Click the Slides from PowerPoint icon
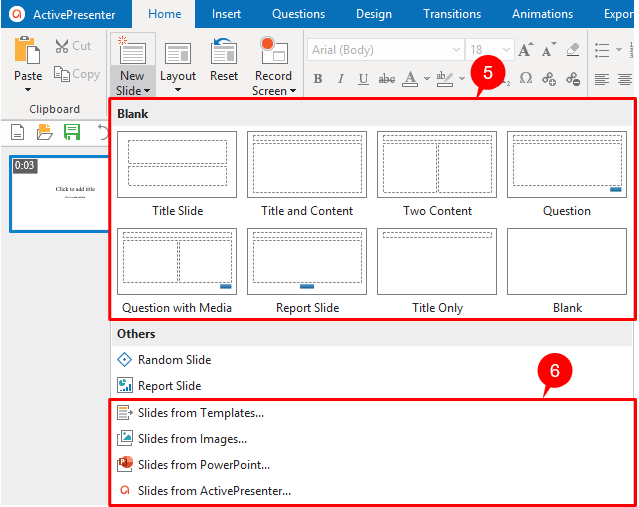The image size is (639, 507). click(x=125, y=464)
